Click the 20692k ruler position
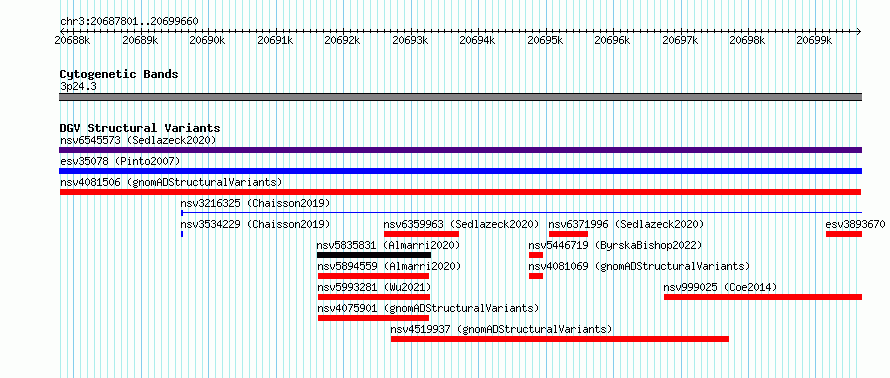Image resolution: width=890 pixels, height=378 pixels. (342, 40)
